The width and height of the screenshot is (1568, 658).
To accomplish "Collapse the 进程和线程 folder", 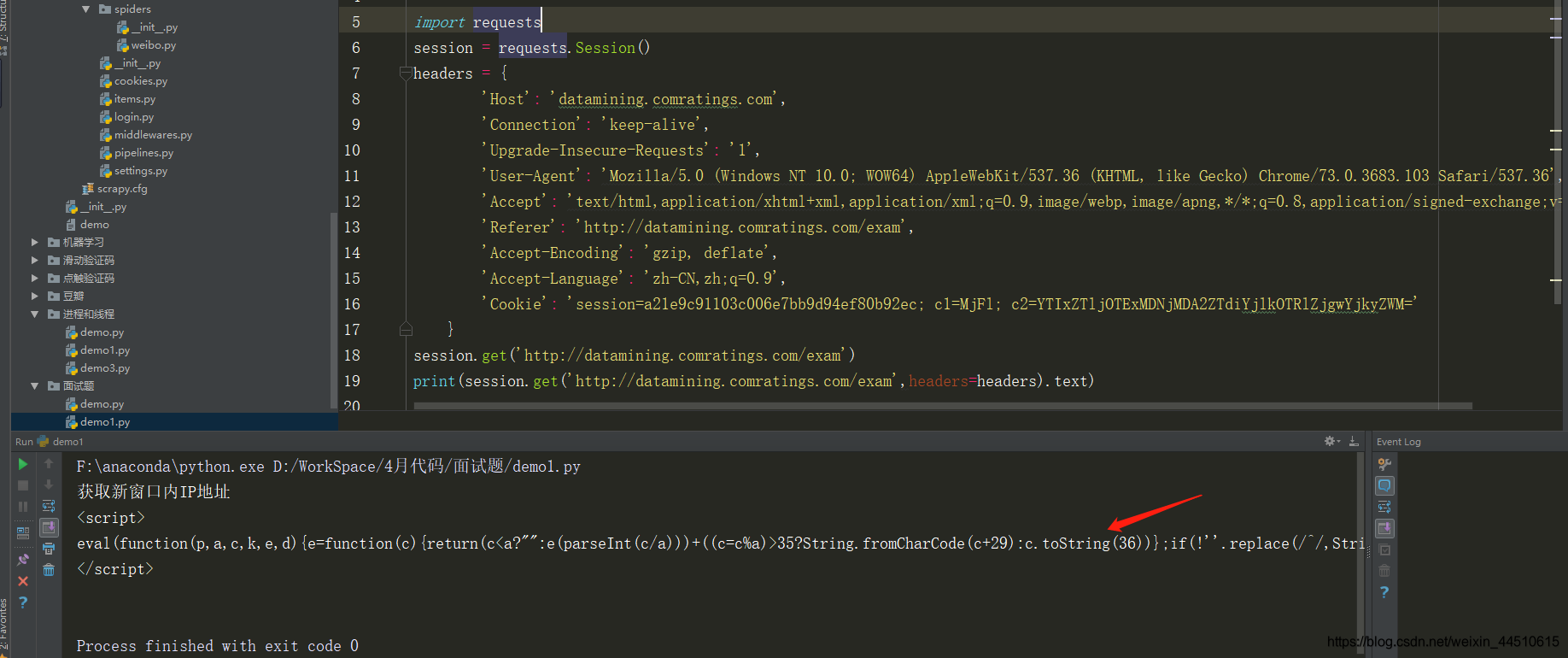I will coord(35,314).
